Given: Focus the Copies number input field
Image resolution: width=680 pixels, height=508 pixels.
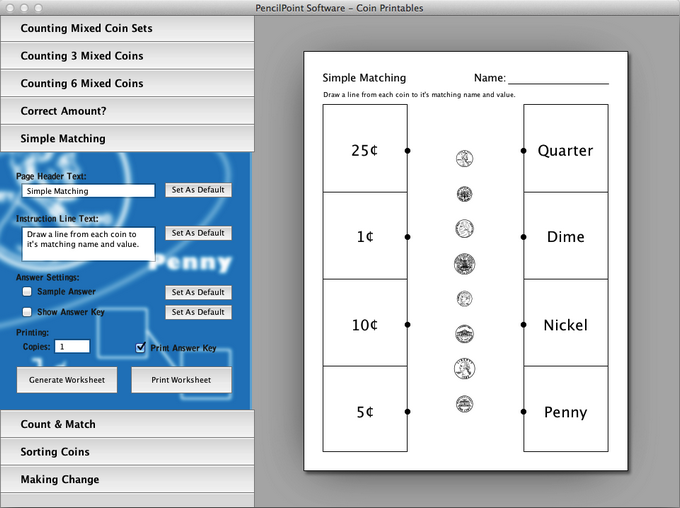Looking at the screenshot, I should 72,346.
